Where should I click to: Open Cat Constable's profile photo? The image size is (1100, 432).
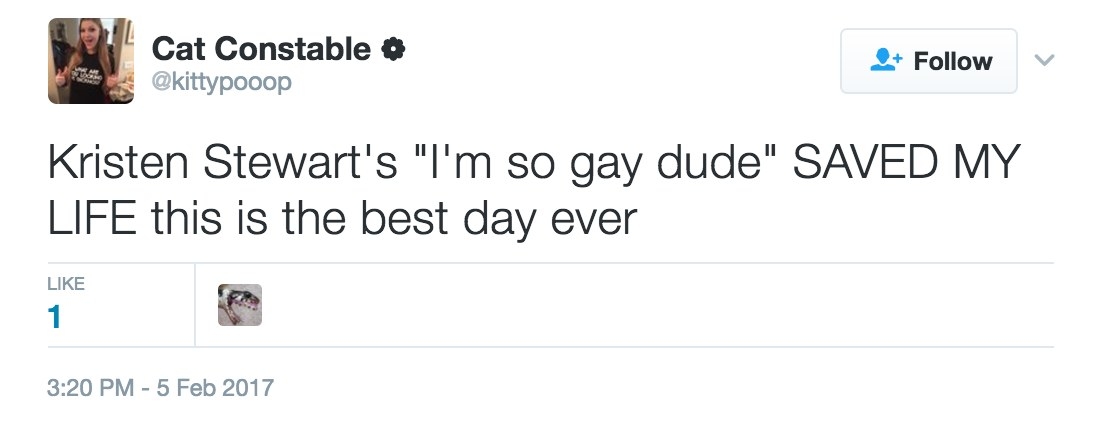tap(90, 61)
